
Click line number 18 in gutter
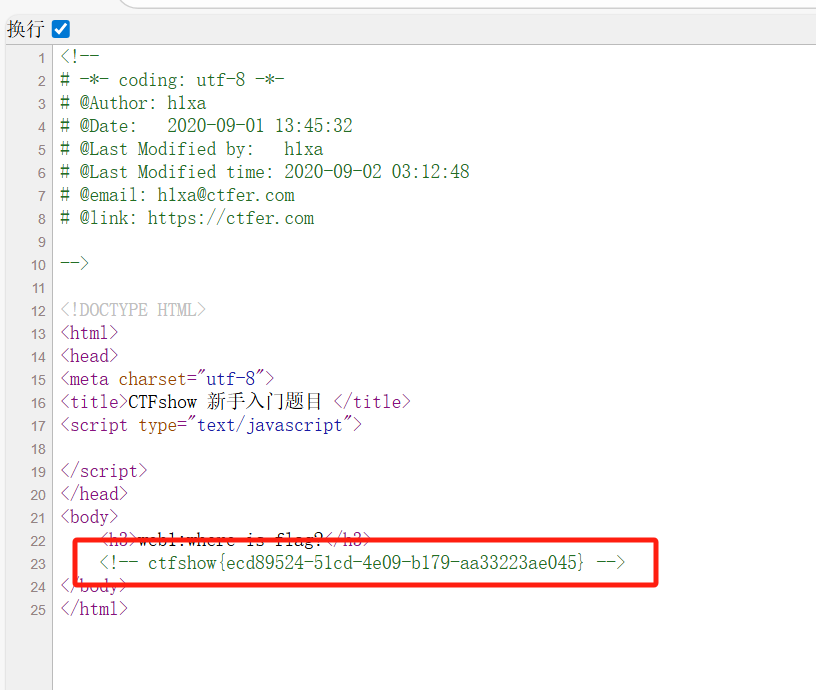pos(39,450)
